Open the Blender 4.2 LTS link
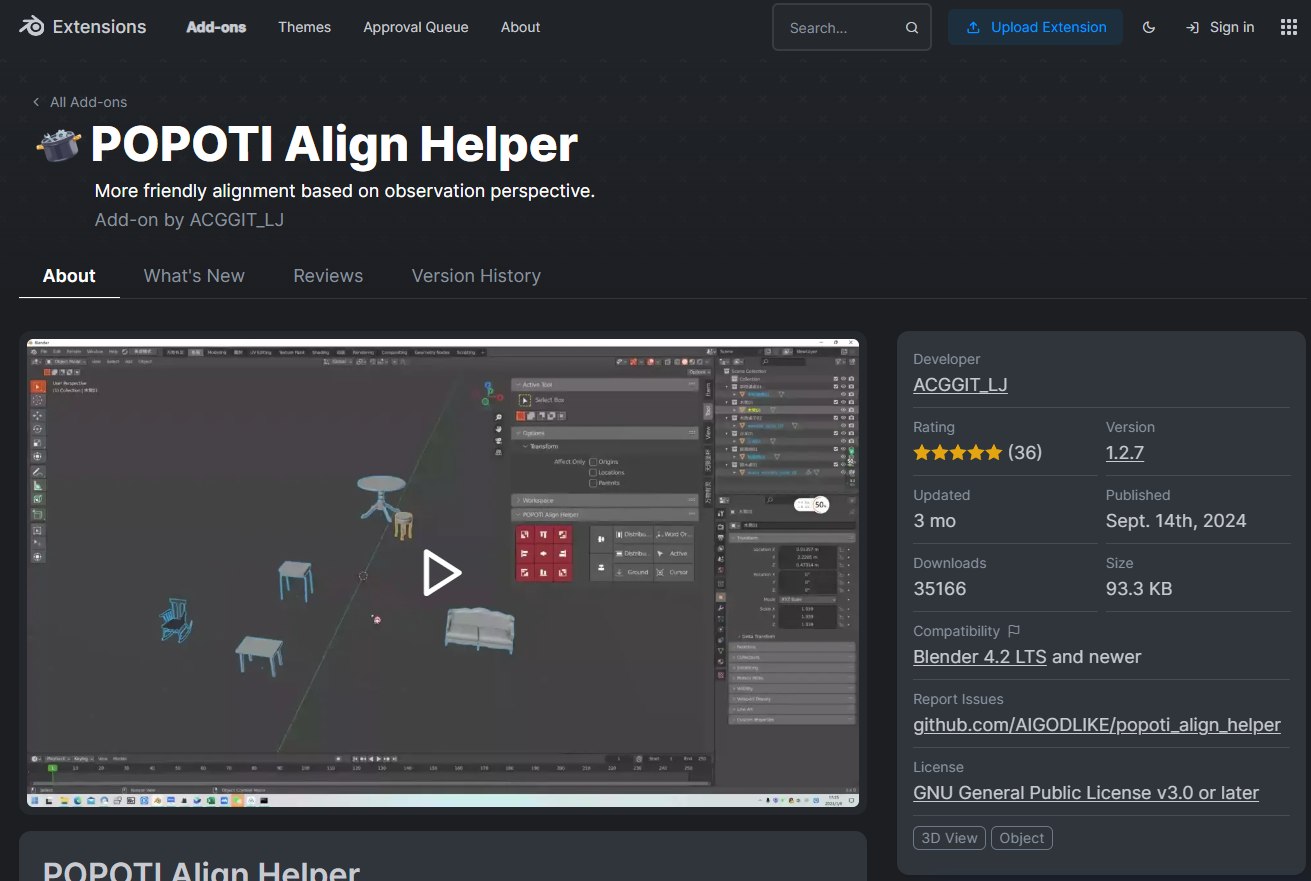The width and height of the screenshot is (1311, 881). pyautogui.click(x=980, y=657)
